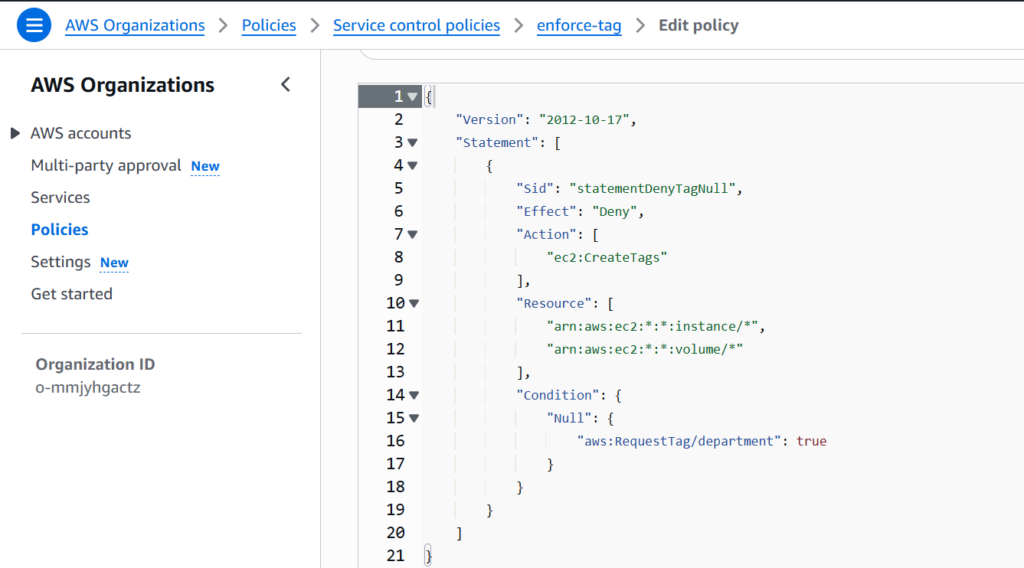Image resolution: width=1024 pixels, height=568 pixels.
Task: Click AWS accounts label in sidebar
Action: (x=81, y=133)
